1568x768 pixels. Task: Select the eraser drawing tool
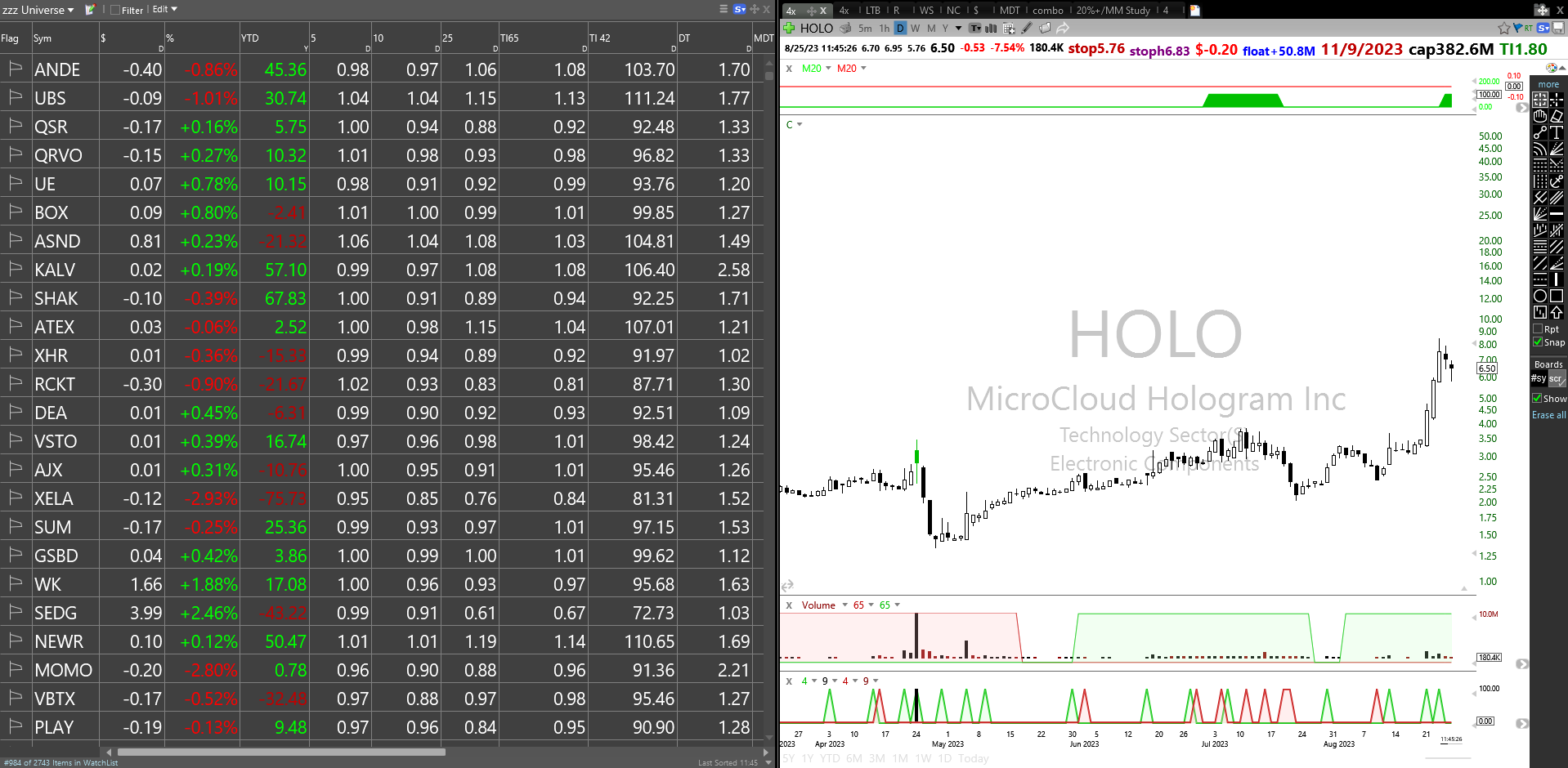1557,115
